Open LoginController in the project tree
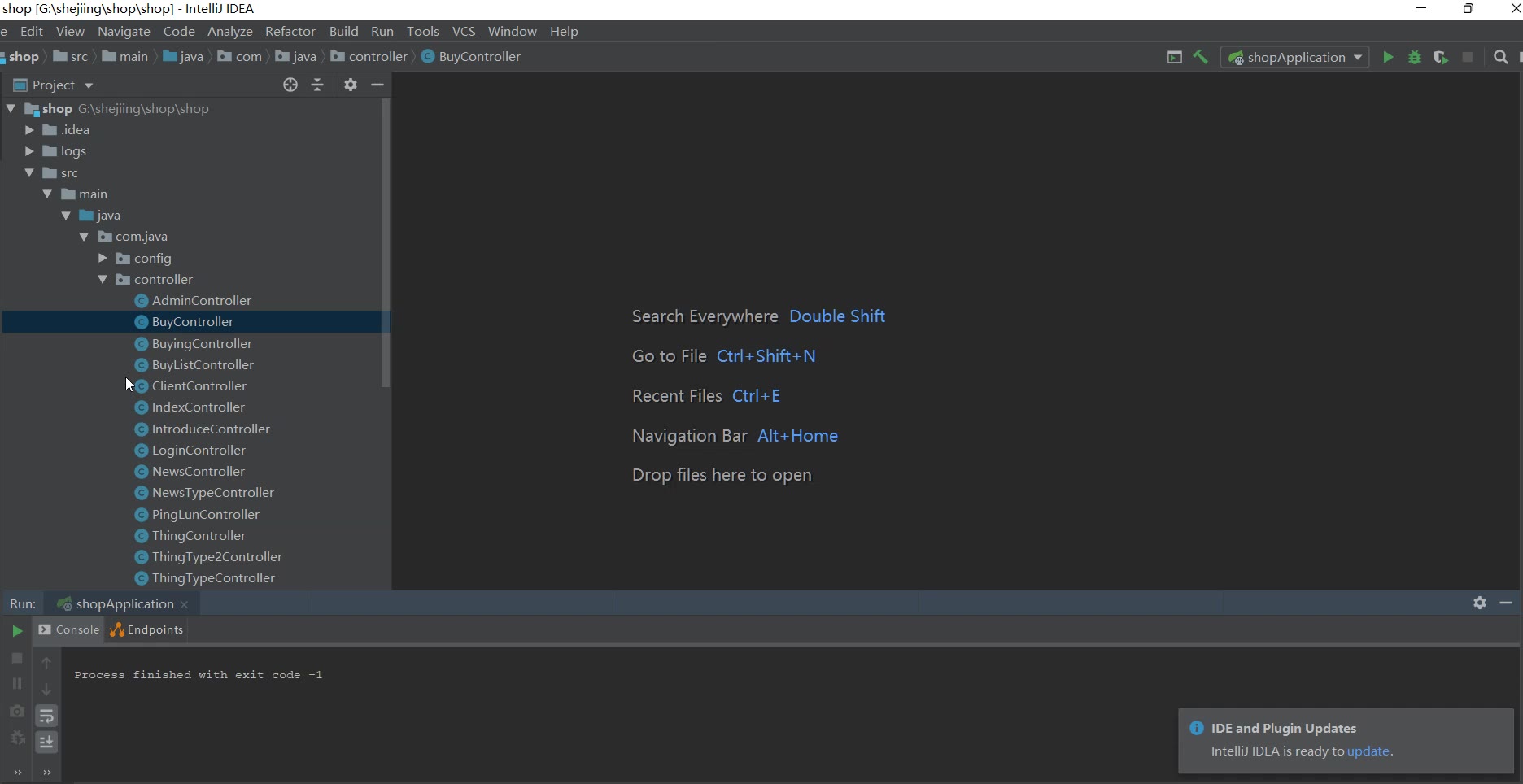The height and width of the screenshot is (784, 1523). click(199, 450)
